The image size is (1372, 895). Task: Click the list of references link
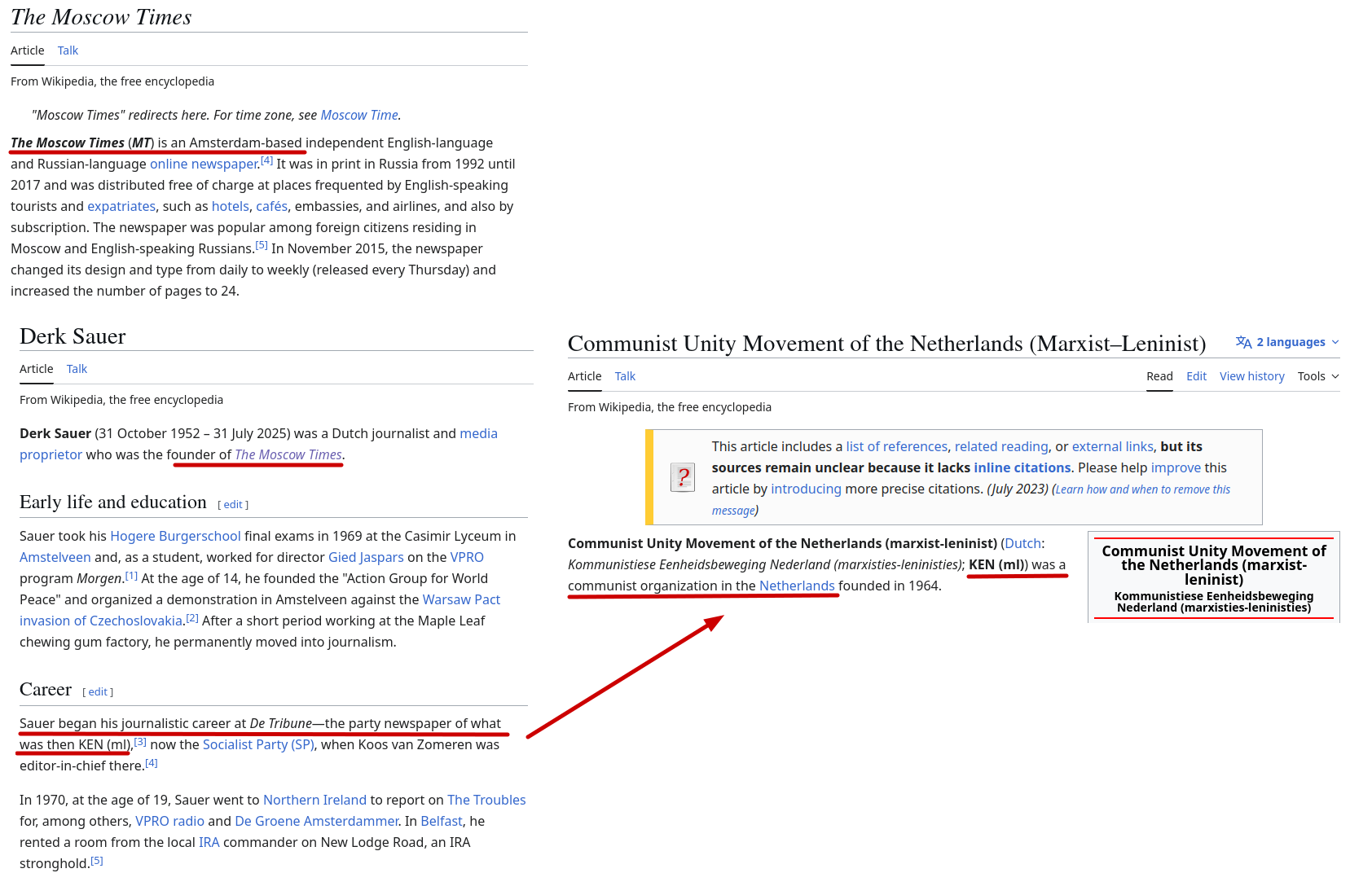pos(897,446)
